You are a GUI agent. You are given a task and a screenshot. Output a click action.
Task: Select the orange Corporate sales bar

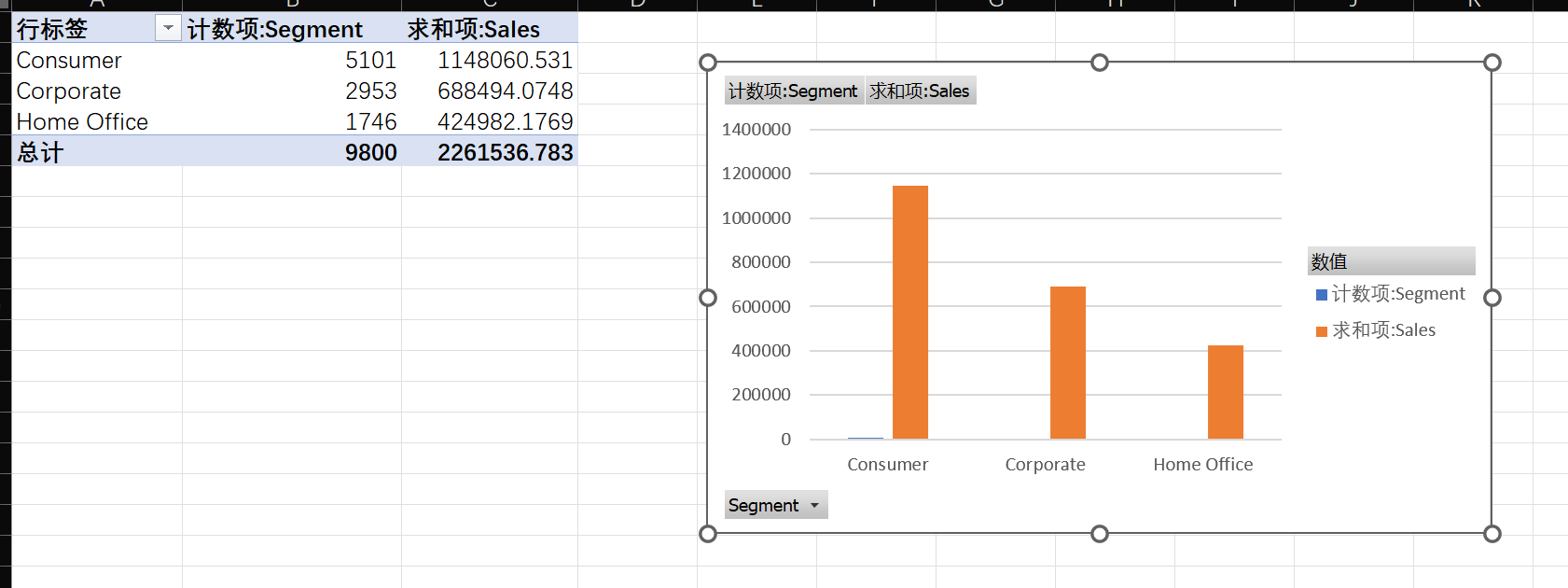[x=1068, y=362]
